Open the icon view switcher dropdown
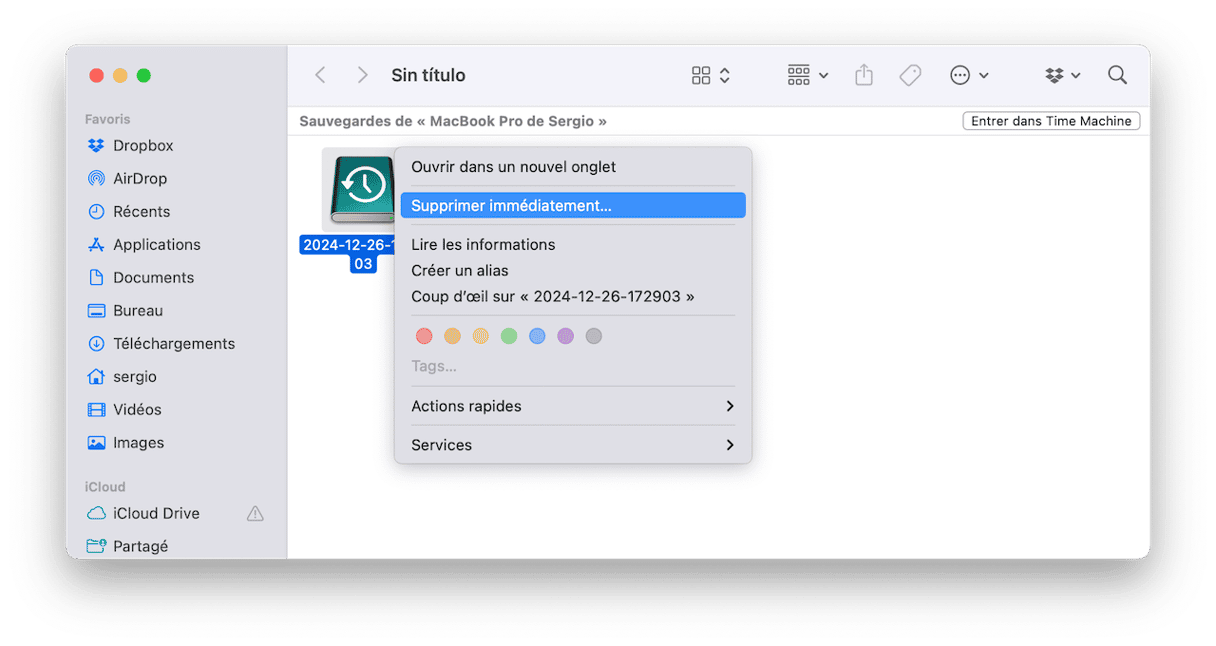This screenshot has height=646, width=1216. pyautogui.click(x=711, y=75)
